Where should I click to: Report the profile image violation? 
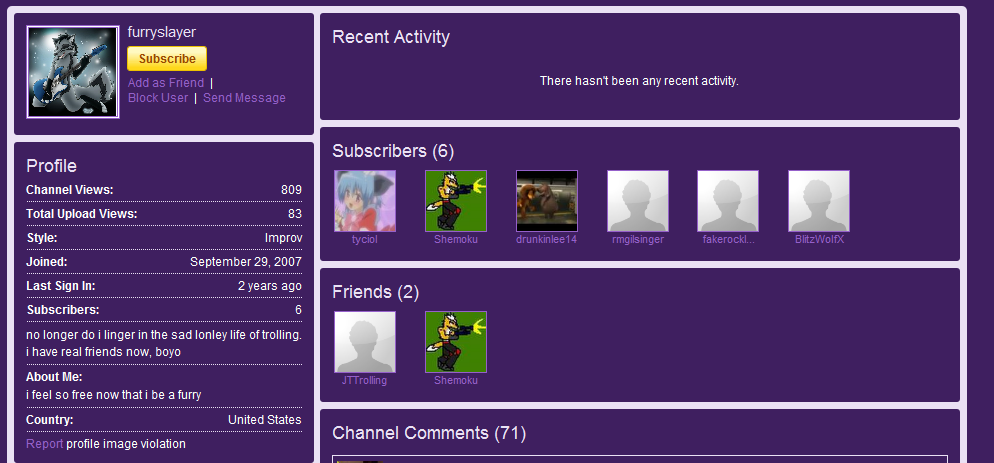(x=44, y=444)
